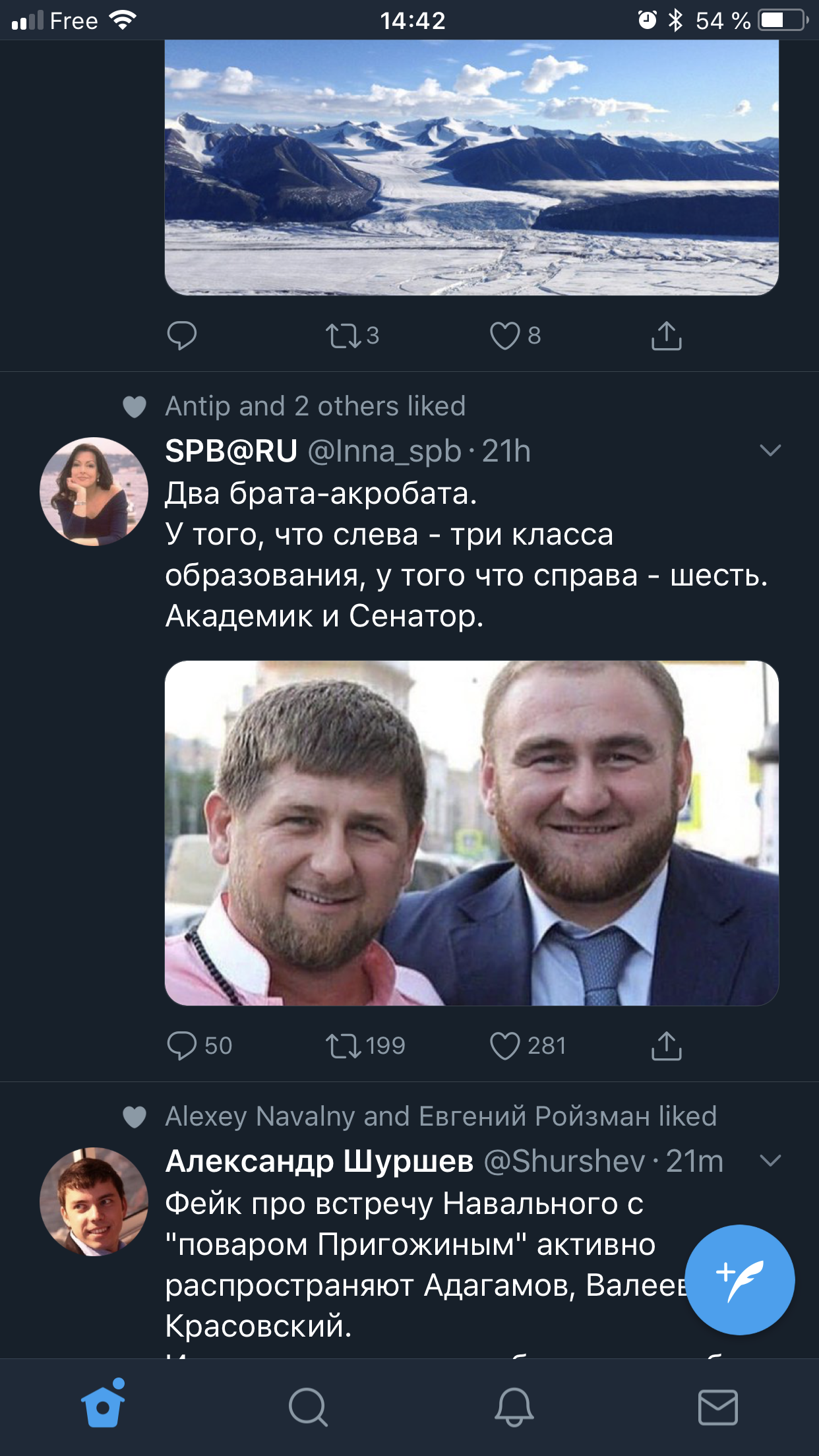Reply to the glacier photo tweet
Screen dimensions: 819x1456
(182, 336)
